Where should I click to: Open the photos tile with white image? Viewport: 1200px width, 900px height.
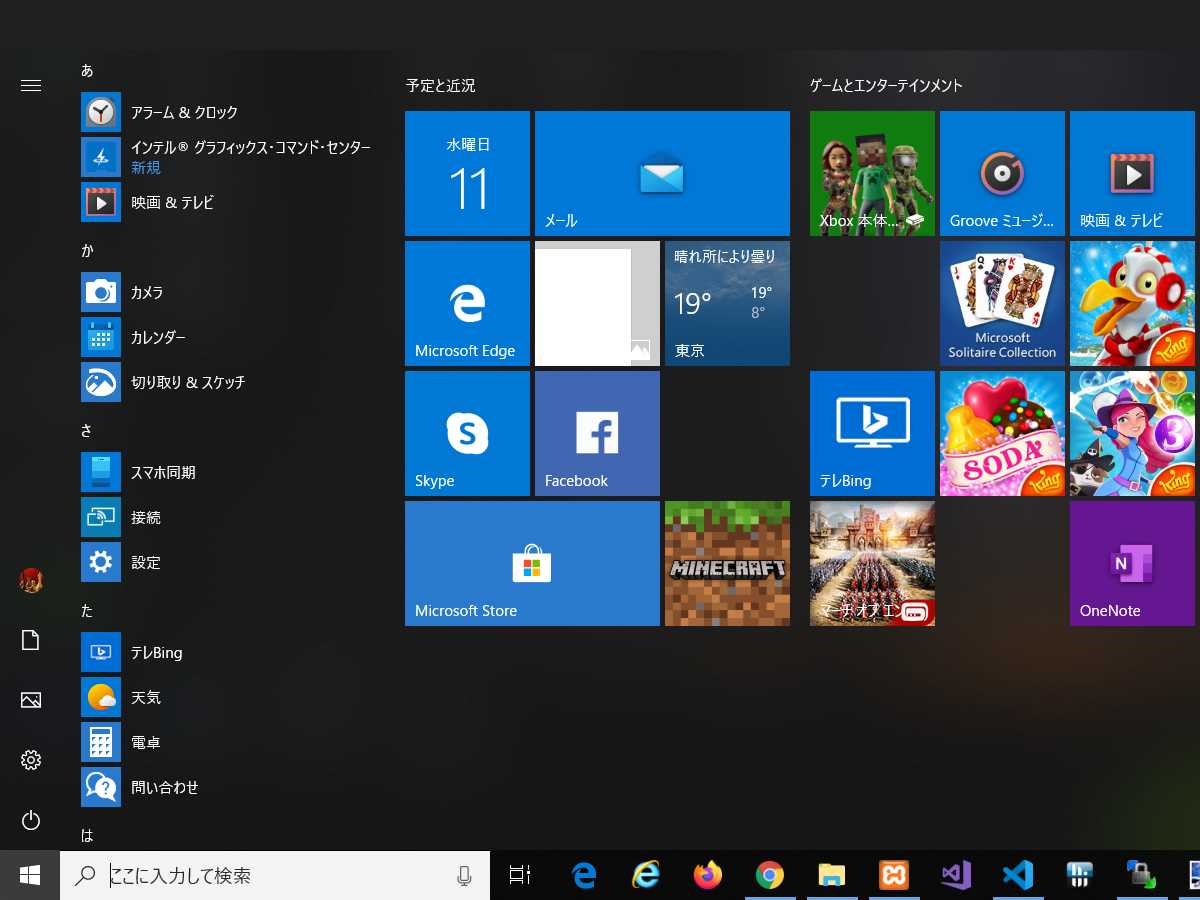(597, 303)
